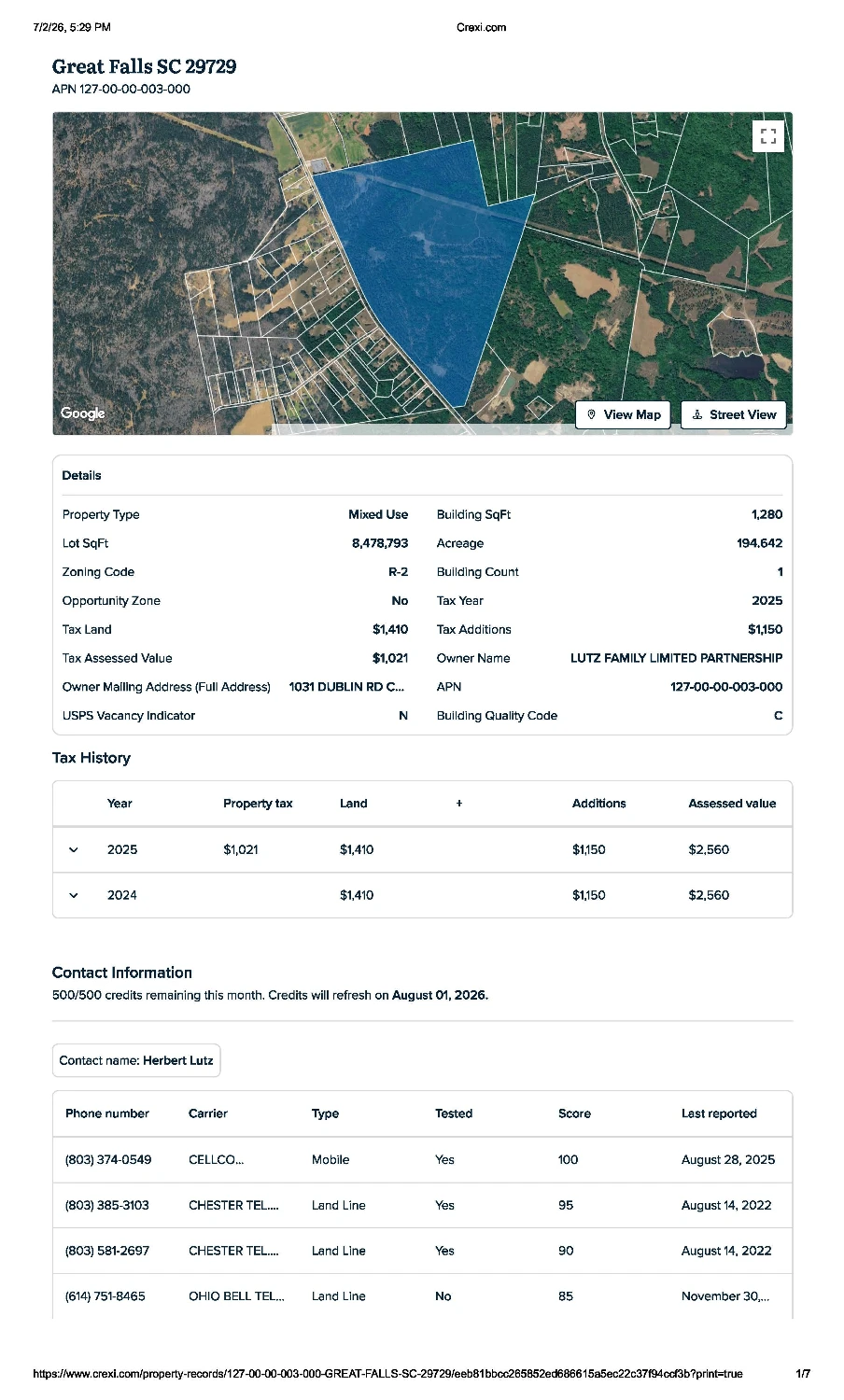
Task: Click the Contact Information section heading
Action: tap(122, 973)
